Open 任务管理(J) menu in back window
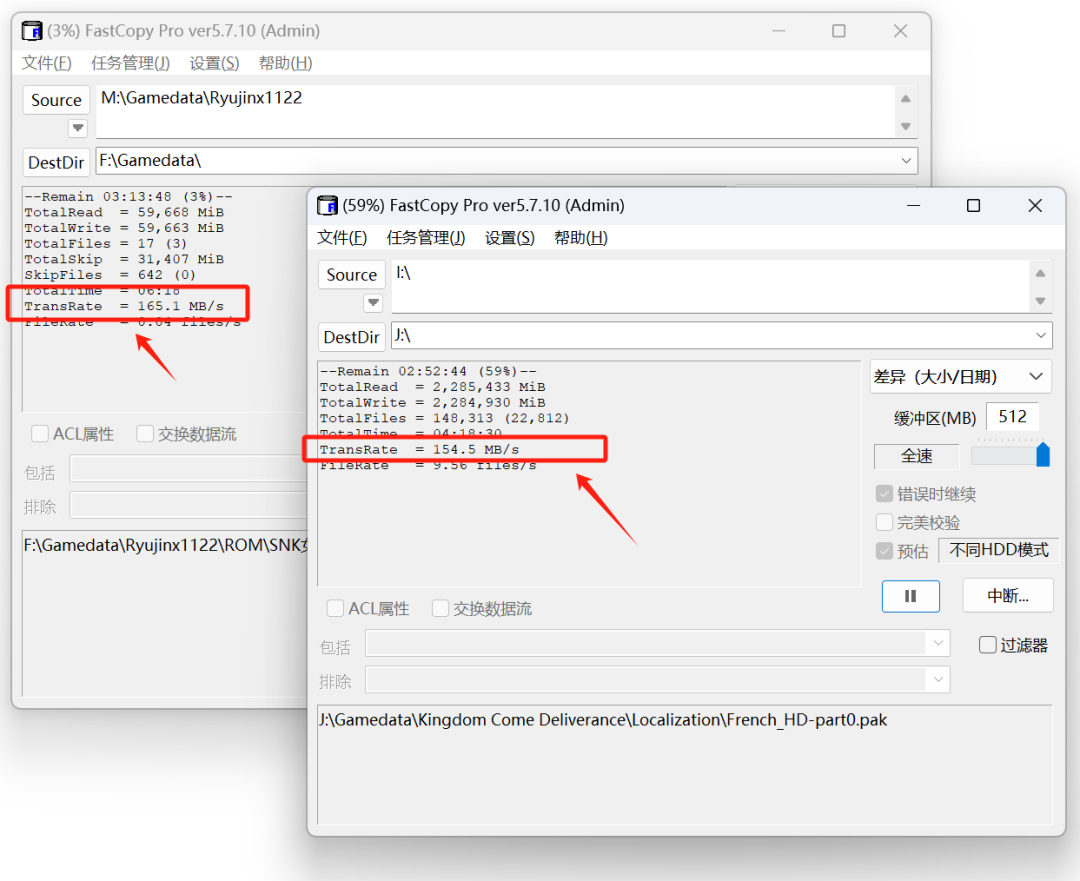This screenshot has height=881, width=1080. pyautogui.click(x=131, y=63)
